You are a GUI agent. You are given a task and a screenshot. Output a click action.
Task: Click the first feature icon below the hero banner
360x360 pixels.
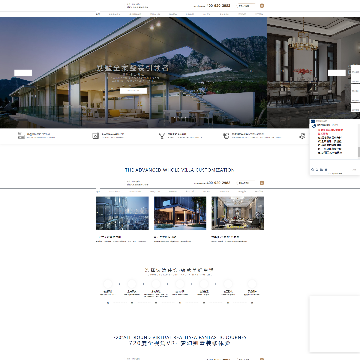pyautogui.click(x=21, y=136)
